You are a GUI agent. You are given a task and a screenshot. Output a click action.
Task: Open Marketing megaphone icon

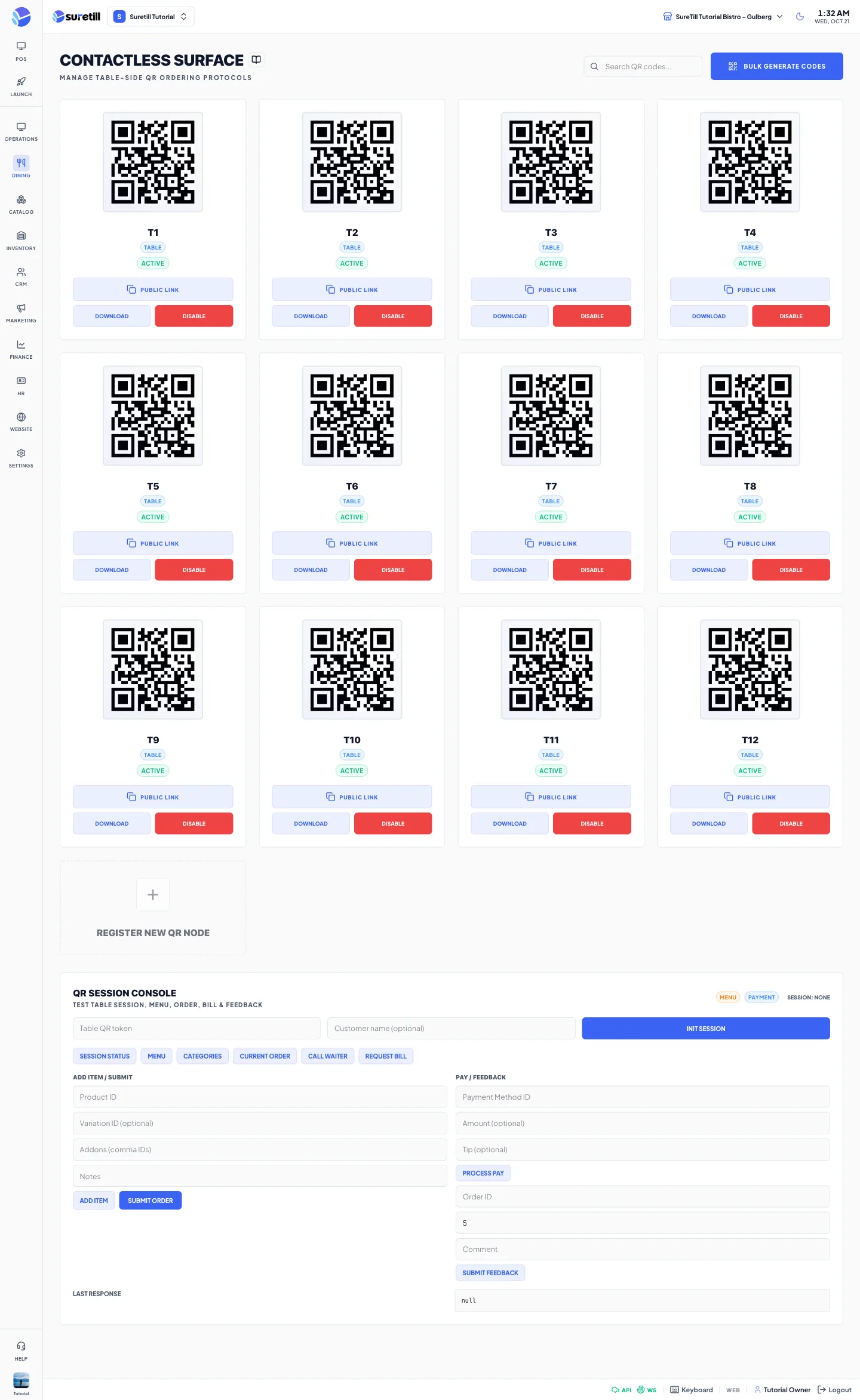point(21,313)
